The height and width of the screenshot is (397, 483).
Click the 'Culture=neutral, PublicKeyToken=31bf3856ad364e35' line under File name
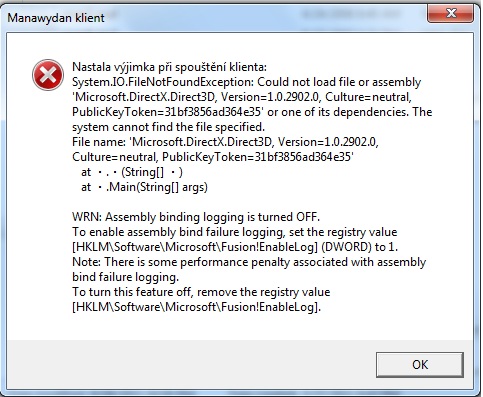pos(213,157)
